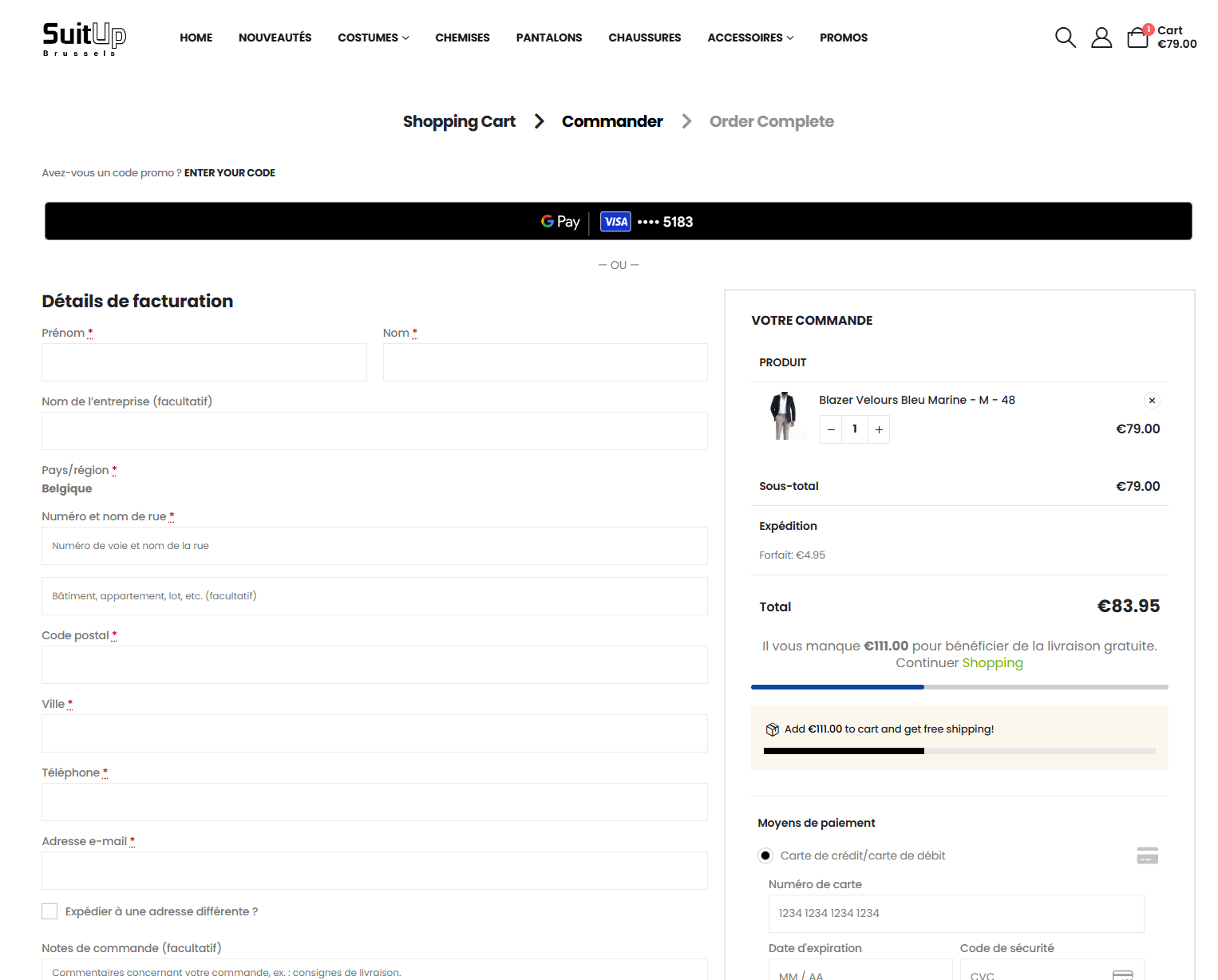Screen dimensions: 1218x980
Task: Open the Chemises menu item
Action: tap(462, 38)
